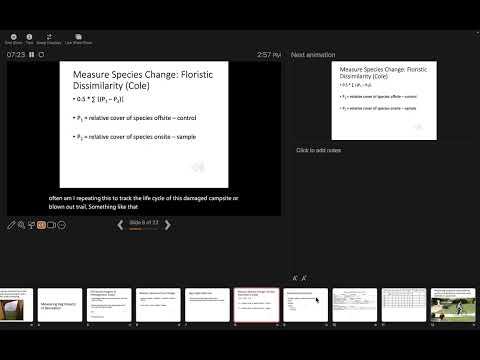
Task: Click the 07:23 elapsed timer readout
Action: 16,54
